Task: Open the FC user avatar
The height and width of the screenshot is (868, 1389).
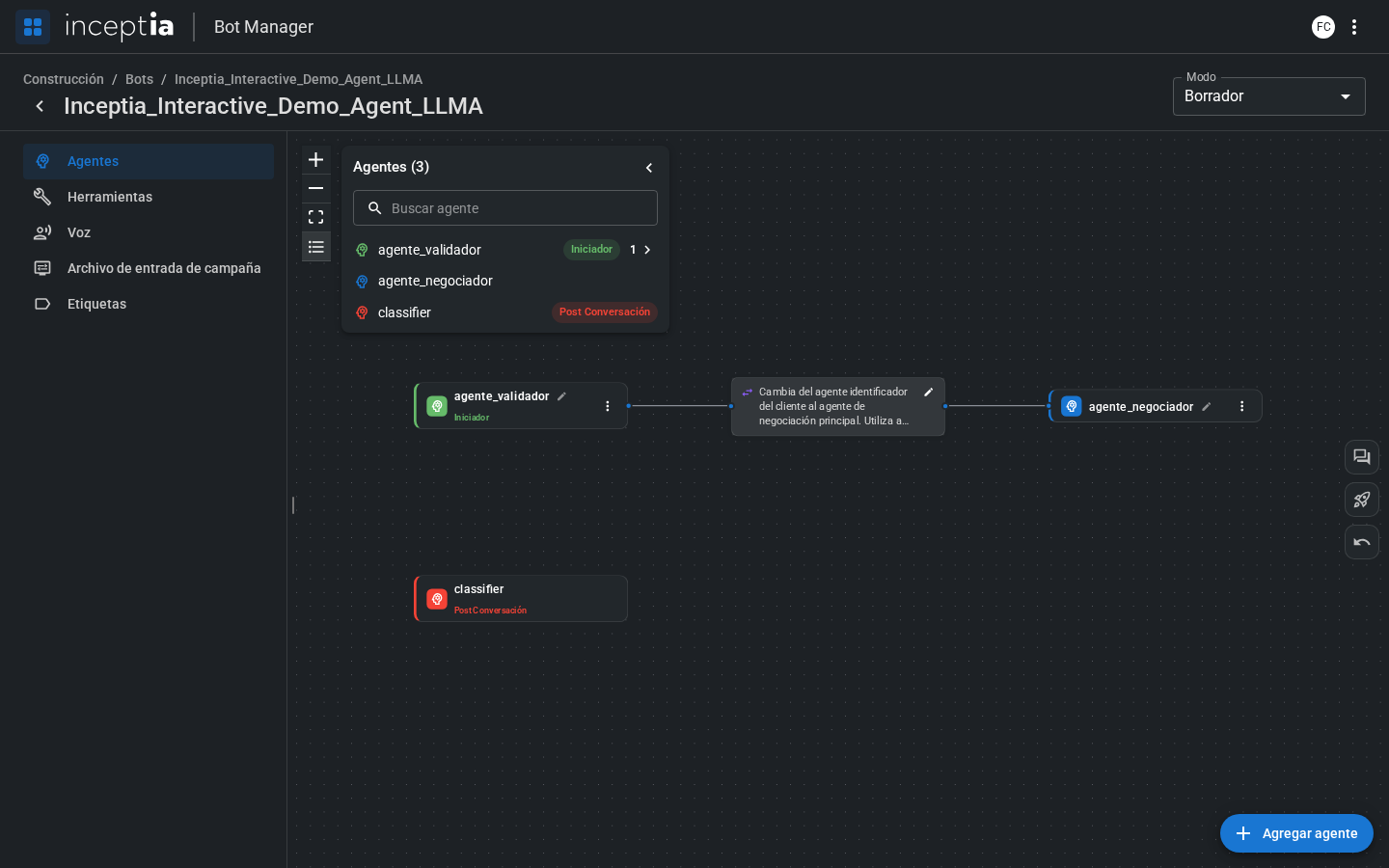Action: pos(1323,27)
